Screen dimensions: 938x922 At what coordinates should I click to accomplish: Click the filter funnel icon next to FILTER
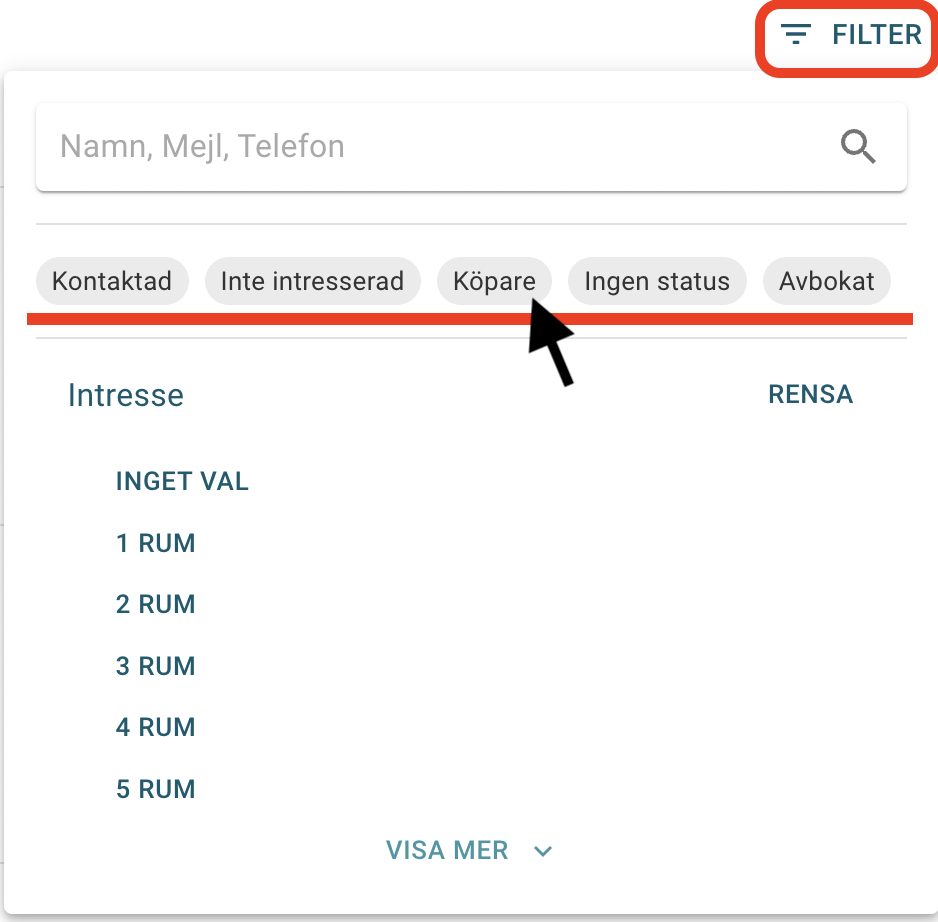(x=795, y=36)
